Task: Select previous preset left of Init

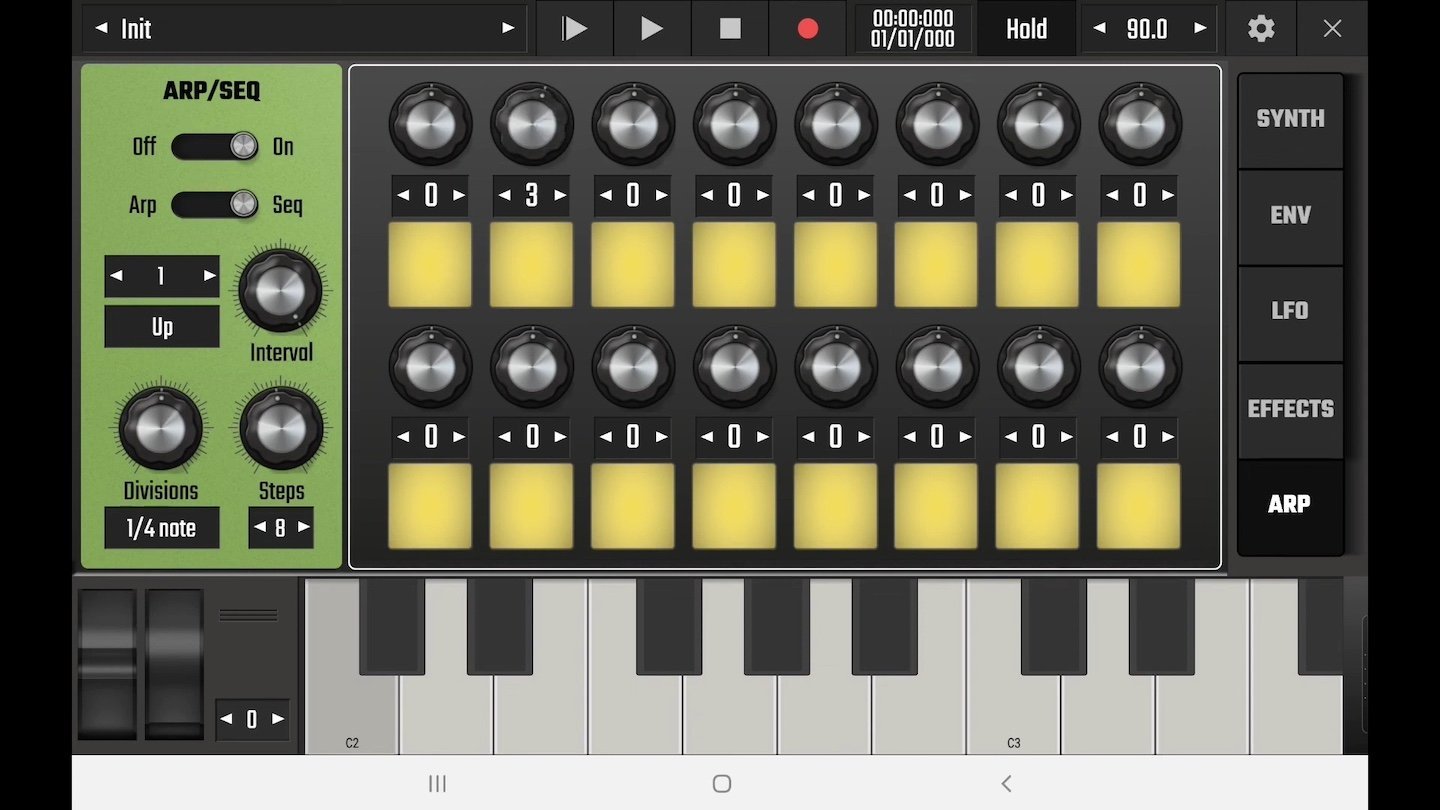Action: 101,29
